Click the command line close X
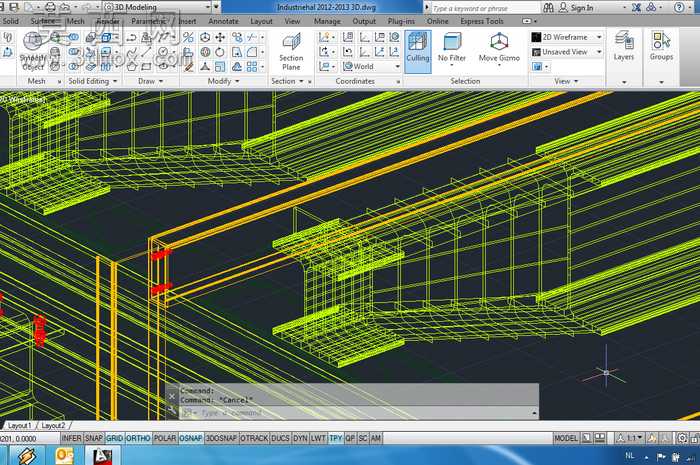The height and width of the screenshot is (465, 700). (x=172, y=396)
